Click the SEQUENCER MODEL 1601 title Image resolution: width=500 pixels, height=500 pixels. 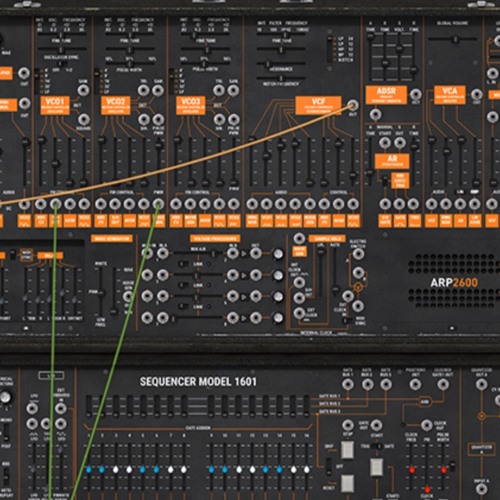click(198, 382)
